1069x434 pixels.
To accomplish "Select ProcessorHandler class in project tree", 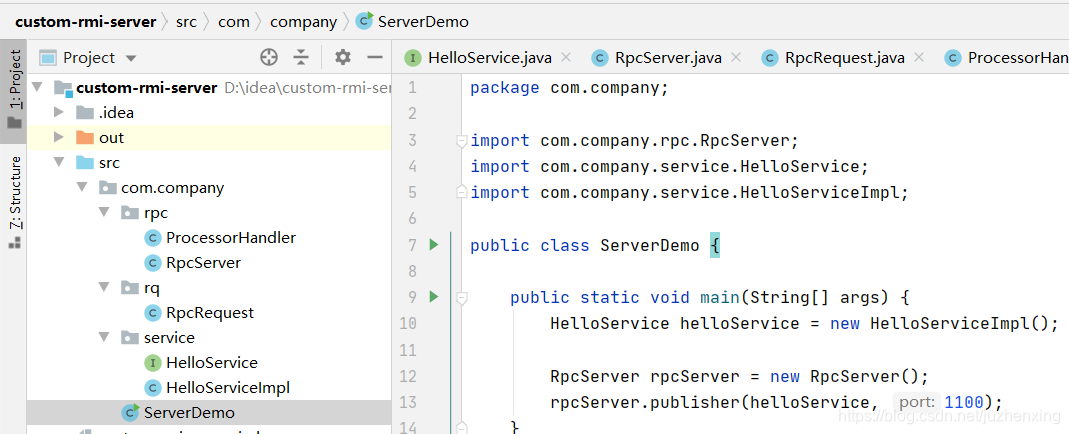I will tap(231, 237).
